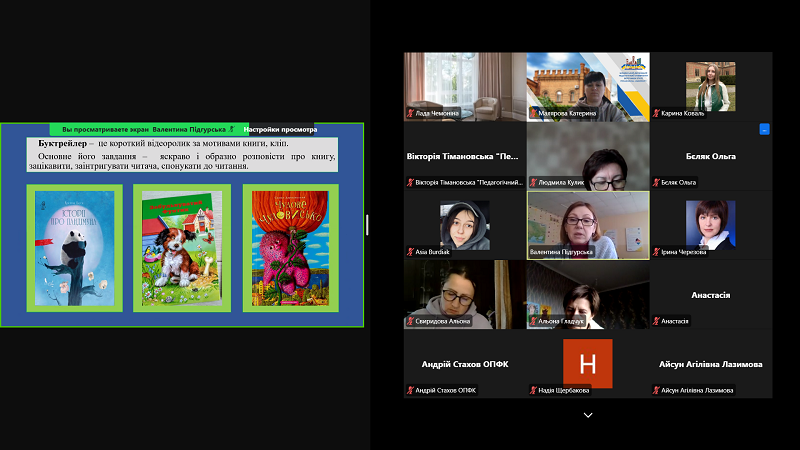Click the puppy book cover on the shared slide
The width and height of the screenshot is (800, 450).
coord(181,248)
